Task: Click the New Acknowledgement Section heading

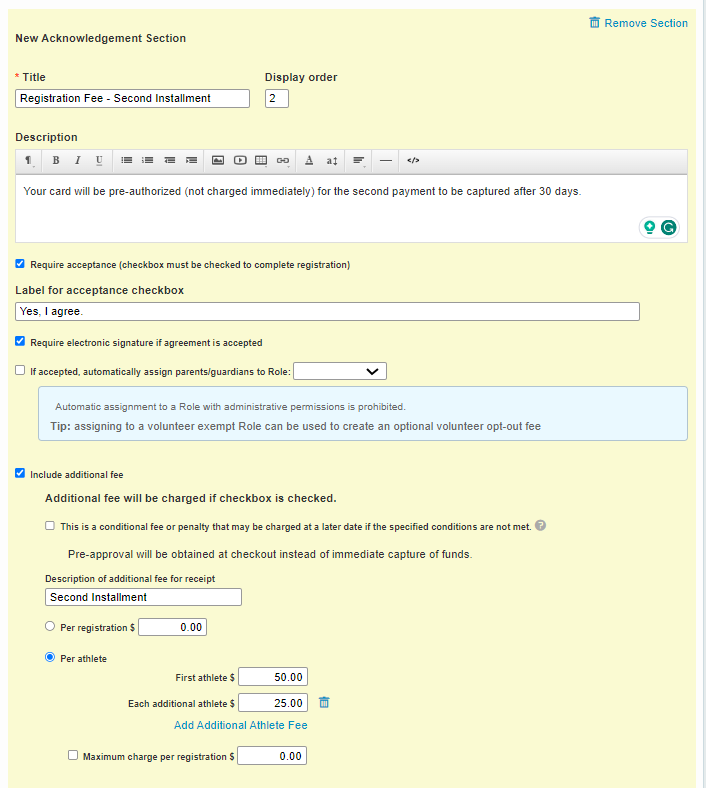Action: 100,38
